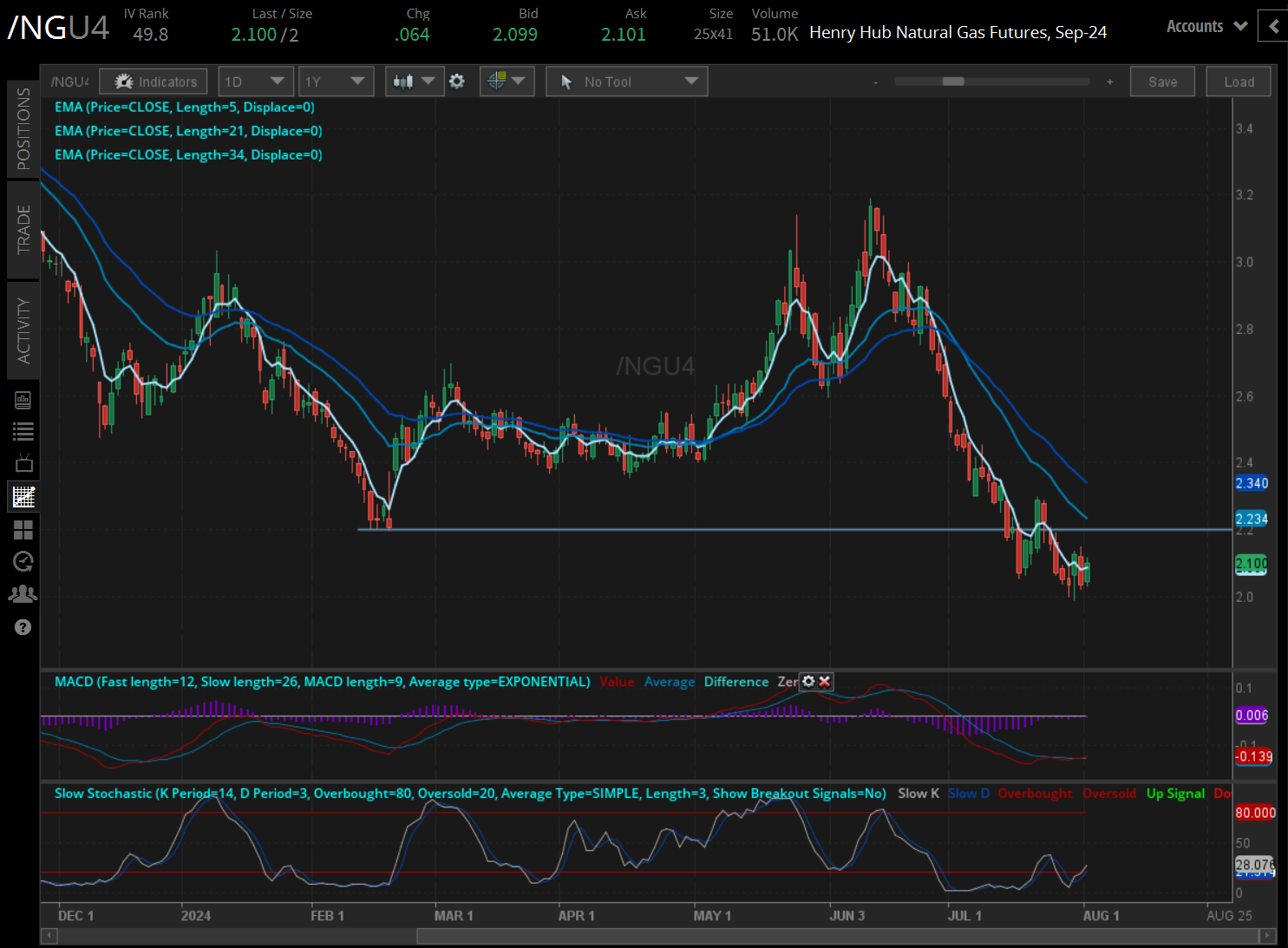Click the people/follow traders icon

click(x=23, y=593)
